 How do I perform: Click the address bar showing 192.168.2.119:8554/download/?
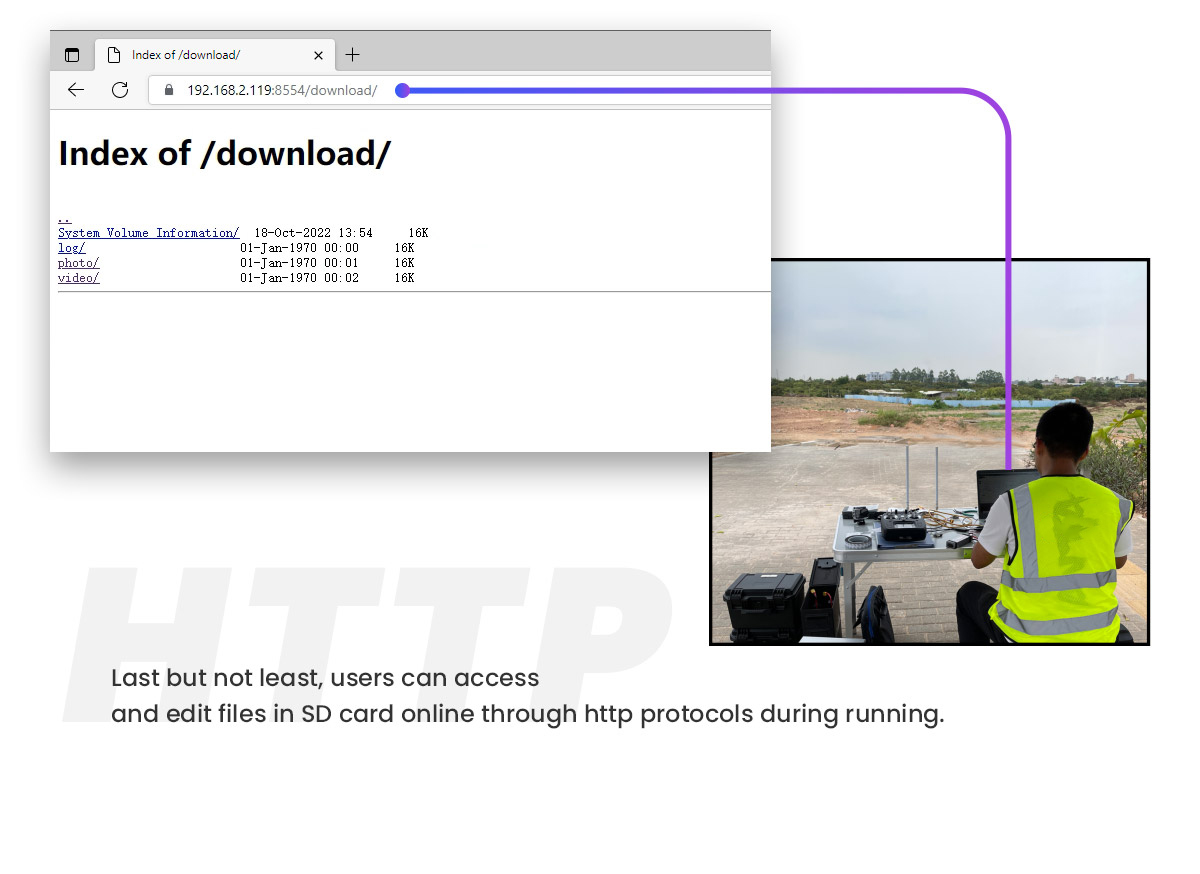coord(282,90)
